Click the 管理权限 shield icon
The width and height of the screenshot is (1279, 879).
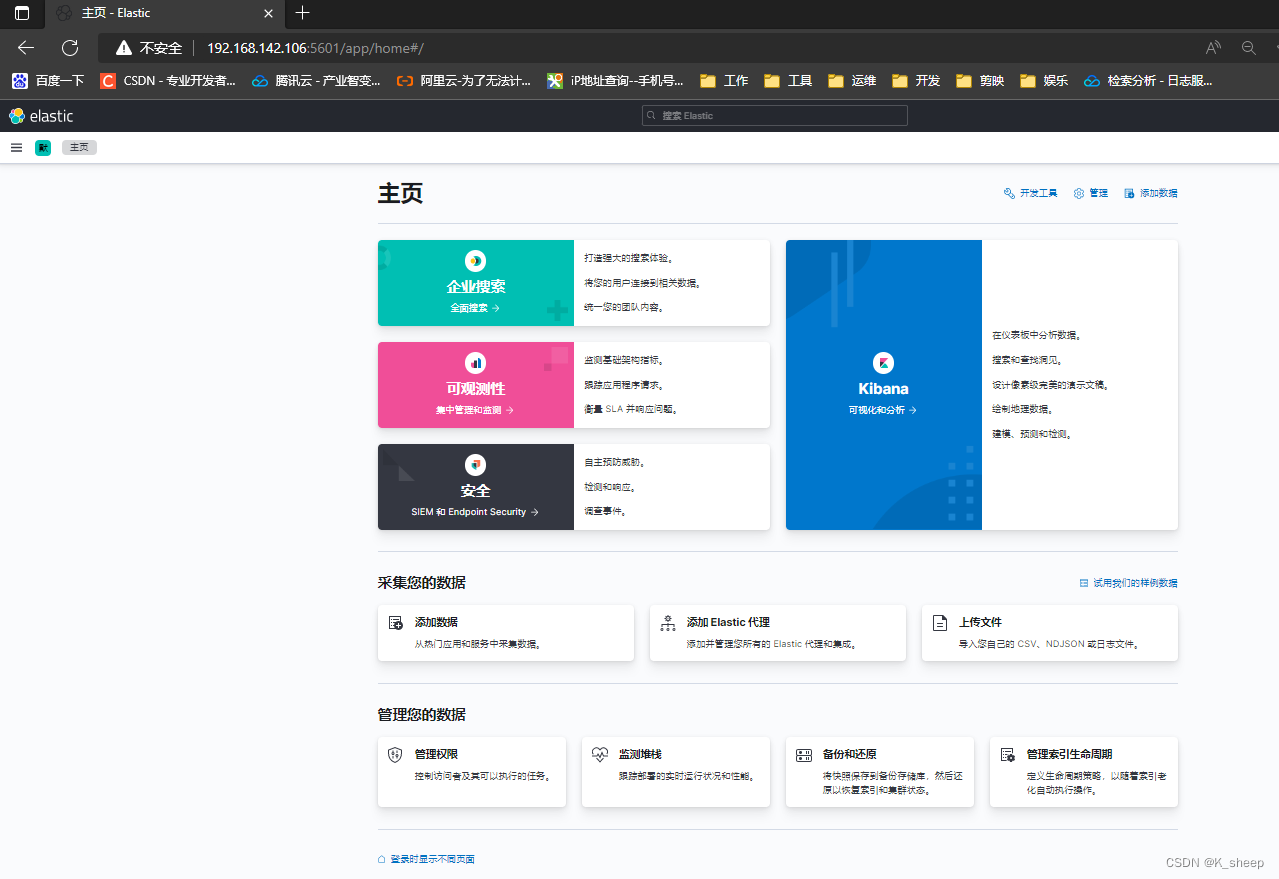[395, 755]
